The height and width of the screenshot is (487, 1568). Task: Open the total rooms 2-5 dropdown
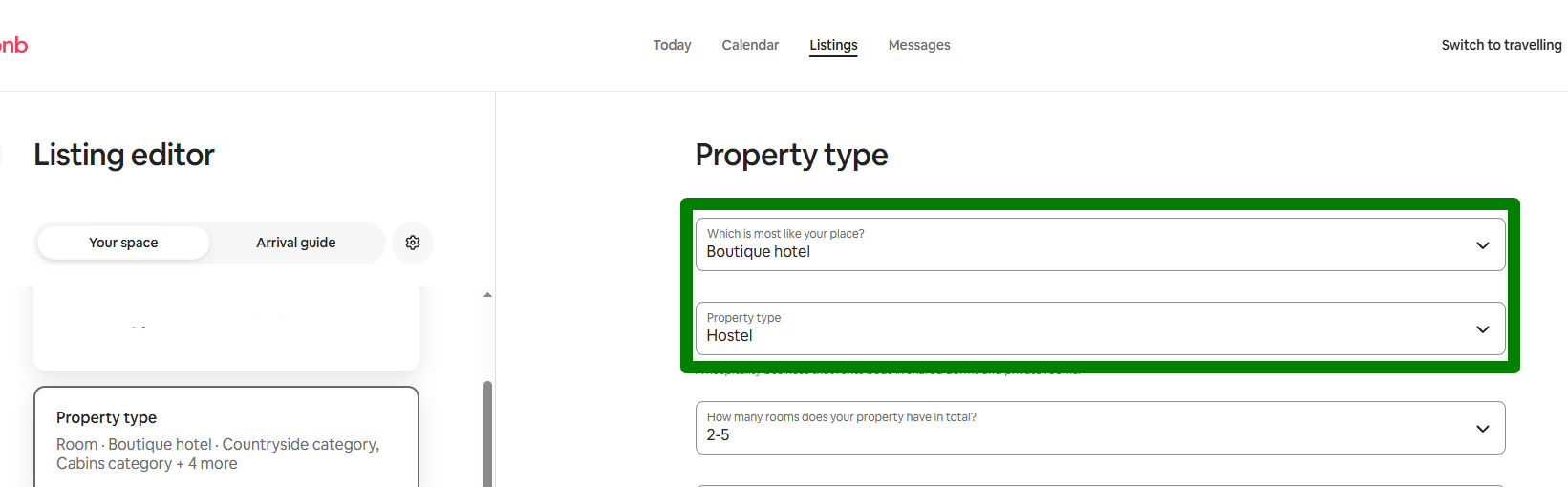coord(1100,428)
